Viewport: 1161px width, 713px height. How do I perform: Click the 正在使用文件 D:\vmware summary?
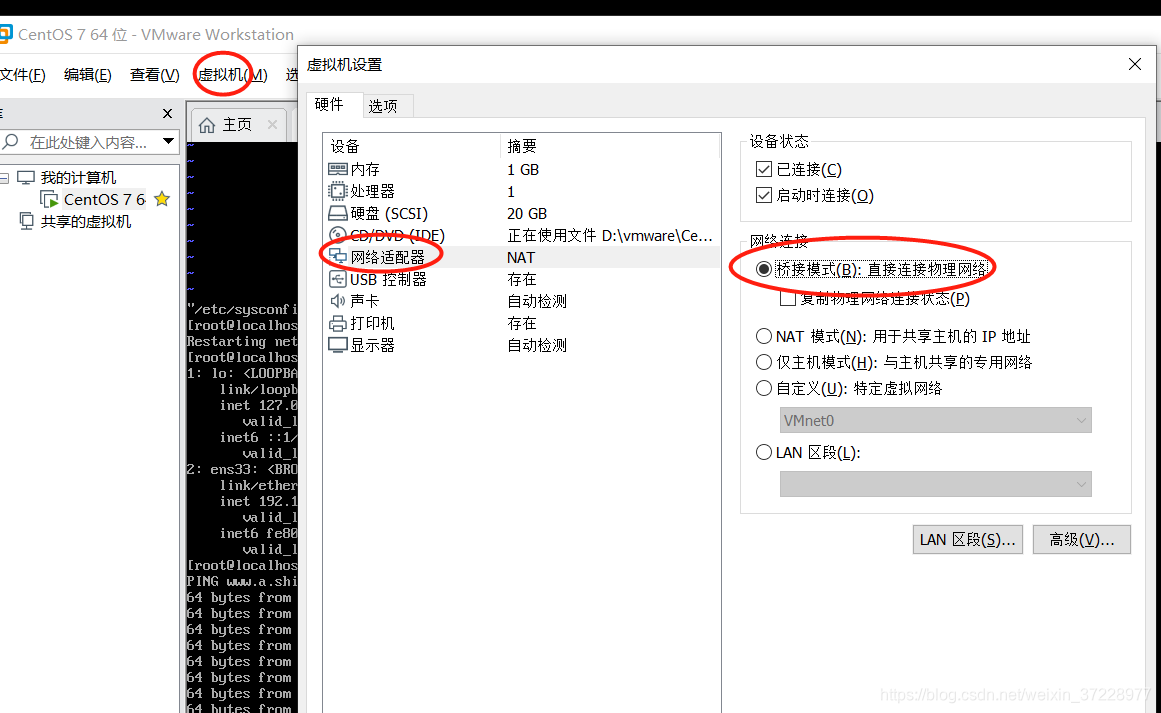pos(609,235)
